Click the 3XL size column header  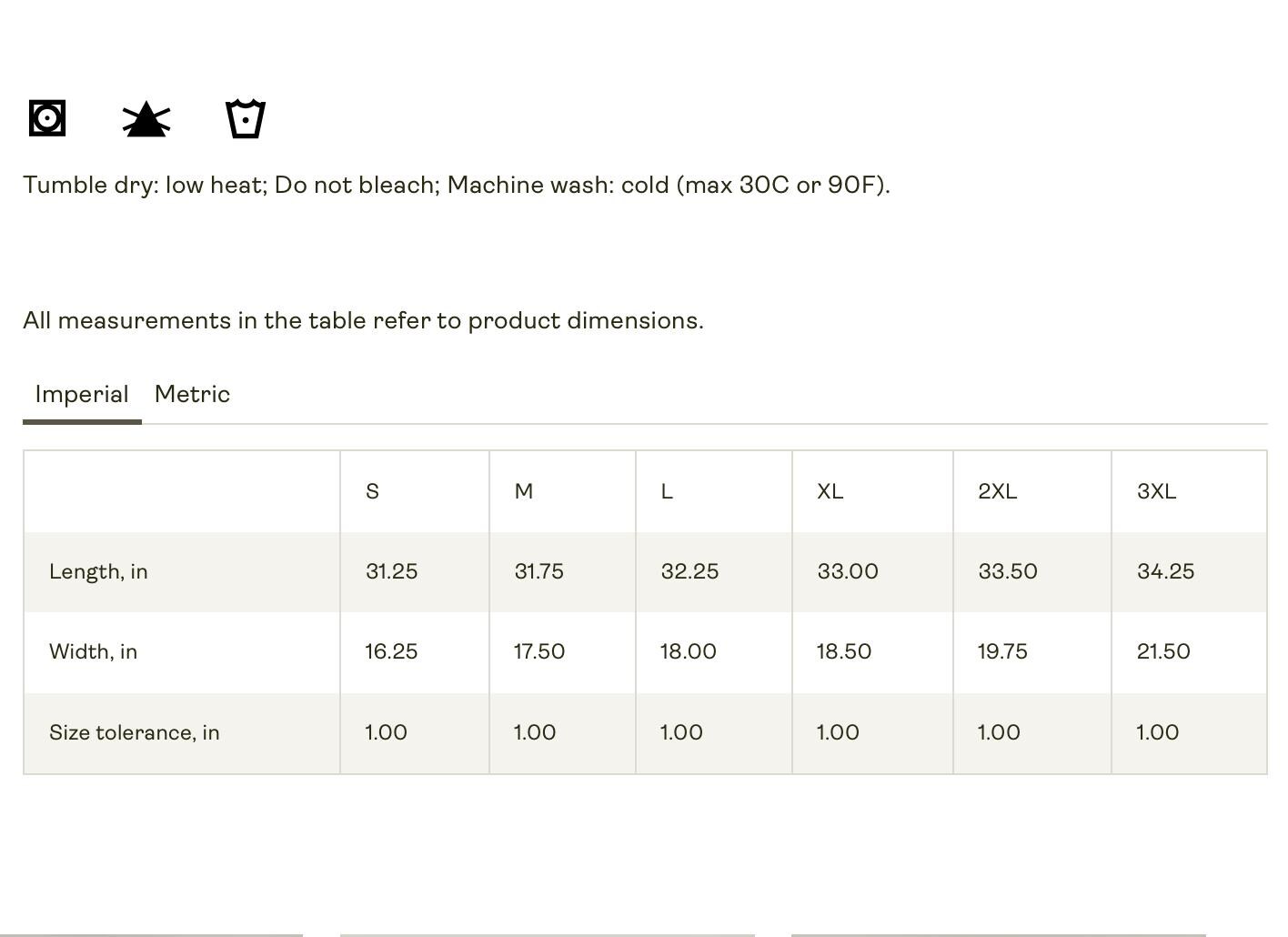(1157, 491)
